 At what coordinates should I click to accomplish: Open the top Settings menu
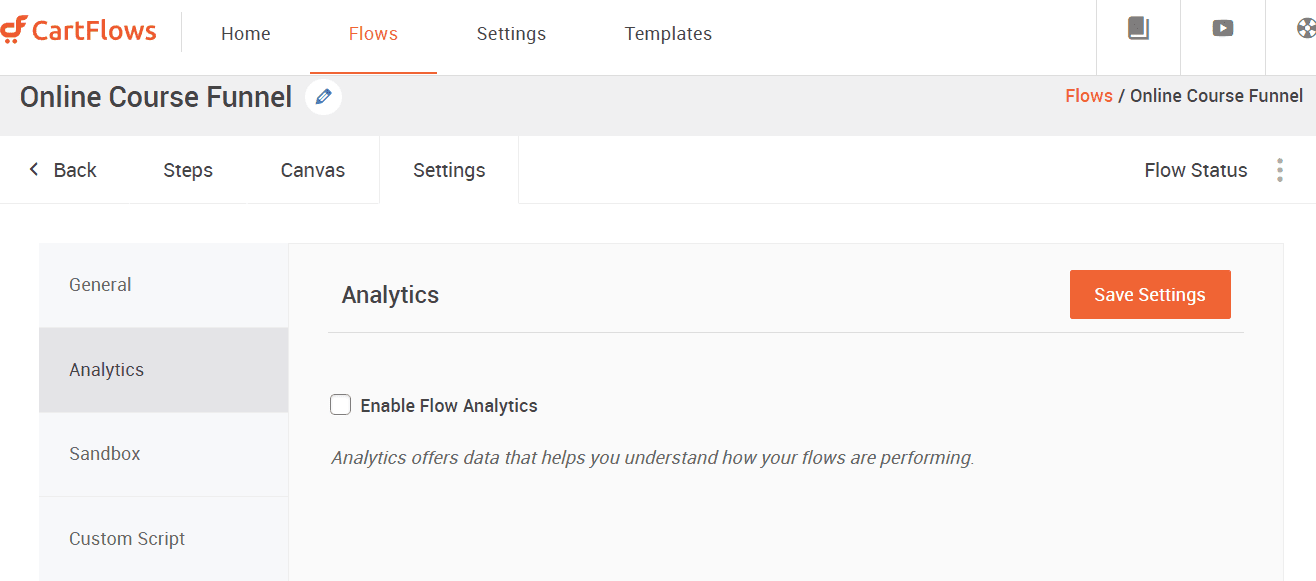(511, 34)
